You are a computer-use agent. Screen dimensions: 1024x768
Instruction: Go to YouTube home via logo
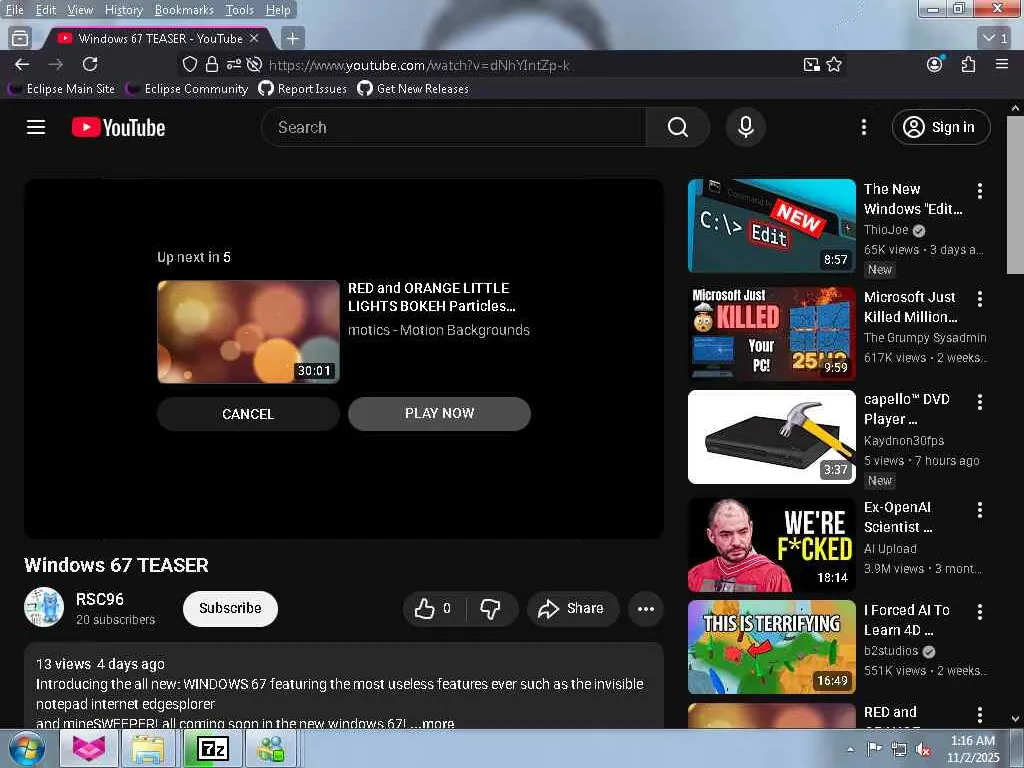click(x=118, y=127)
